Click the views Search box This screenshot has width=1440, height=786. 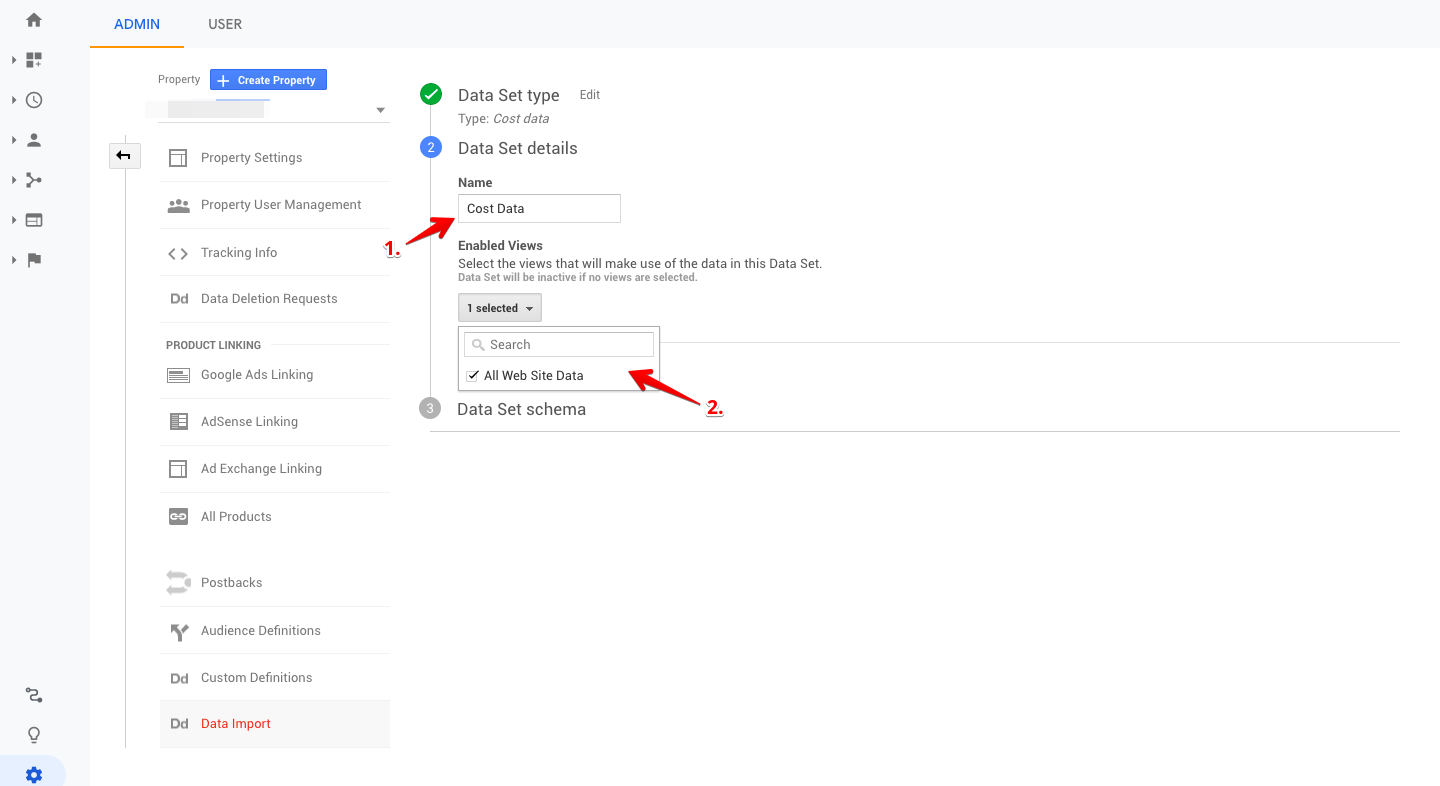[559, 344]
